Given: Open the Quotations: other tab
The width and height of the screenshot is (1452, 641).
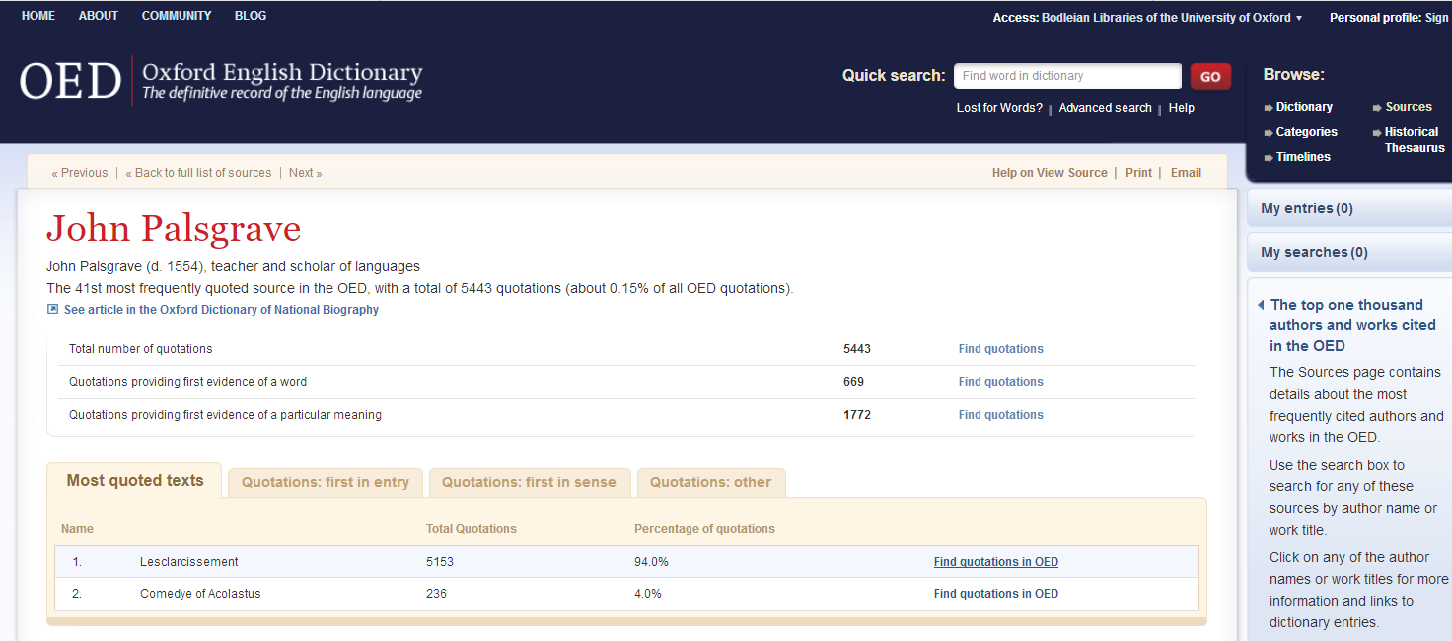Looking at the screenshot, I should pos(710,482).
